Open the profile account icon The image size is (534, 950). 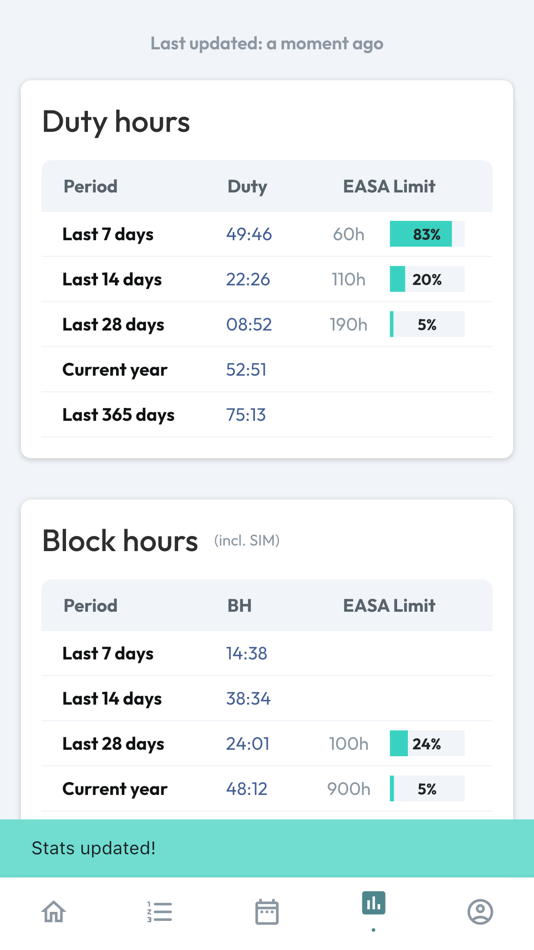(480, 911)
